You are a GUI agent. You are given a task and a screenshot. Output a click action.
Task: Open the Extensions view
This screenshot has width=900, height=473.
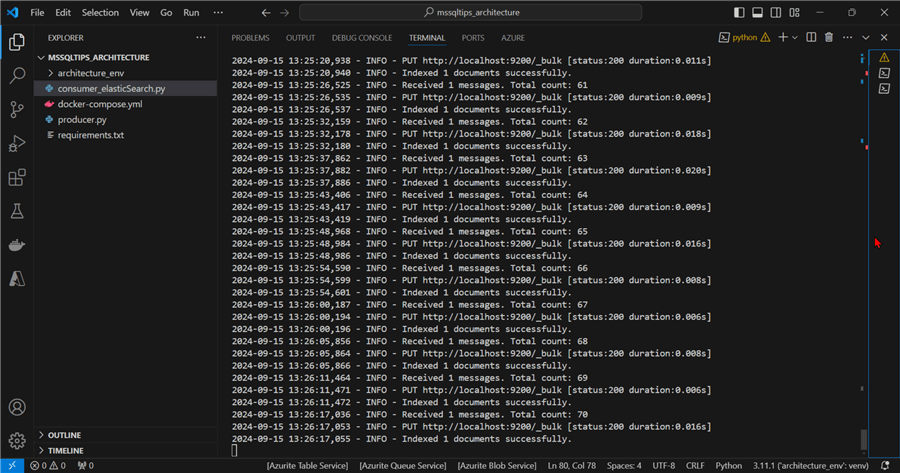[17, 178]
